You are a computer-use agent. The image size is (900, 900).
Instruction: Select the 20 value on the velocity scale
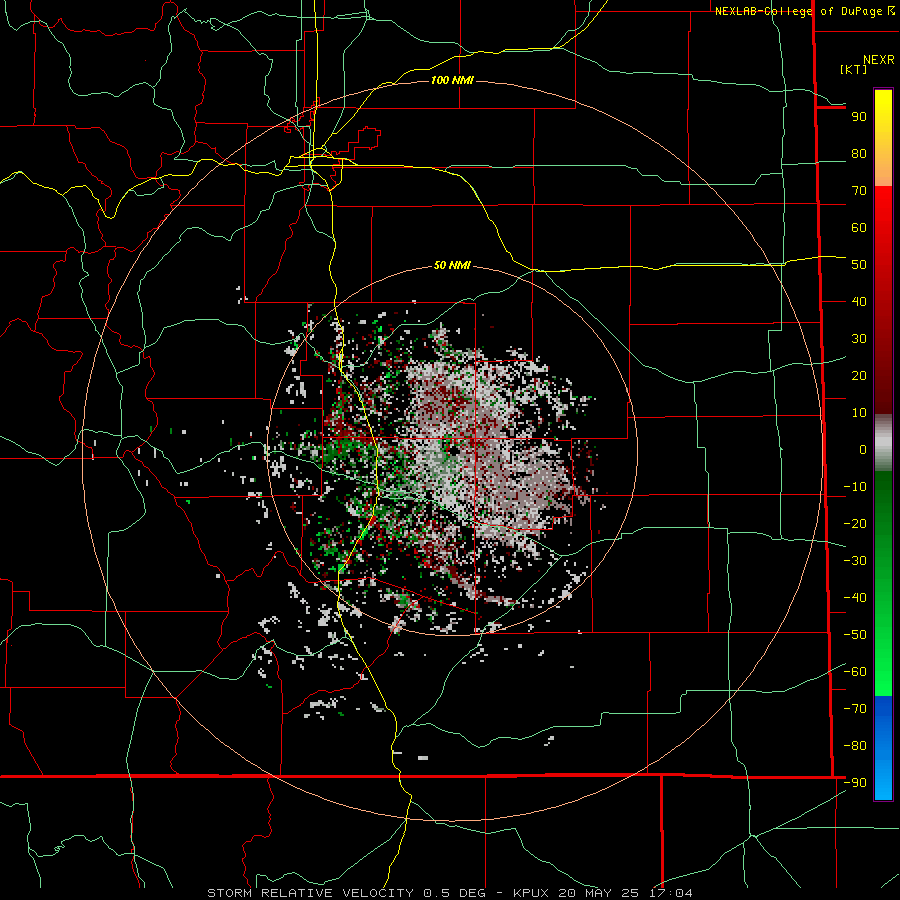pos(859,376)
